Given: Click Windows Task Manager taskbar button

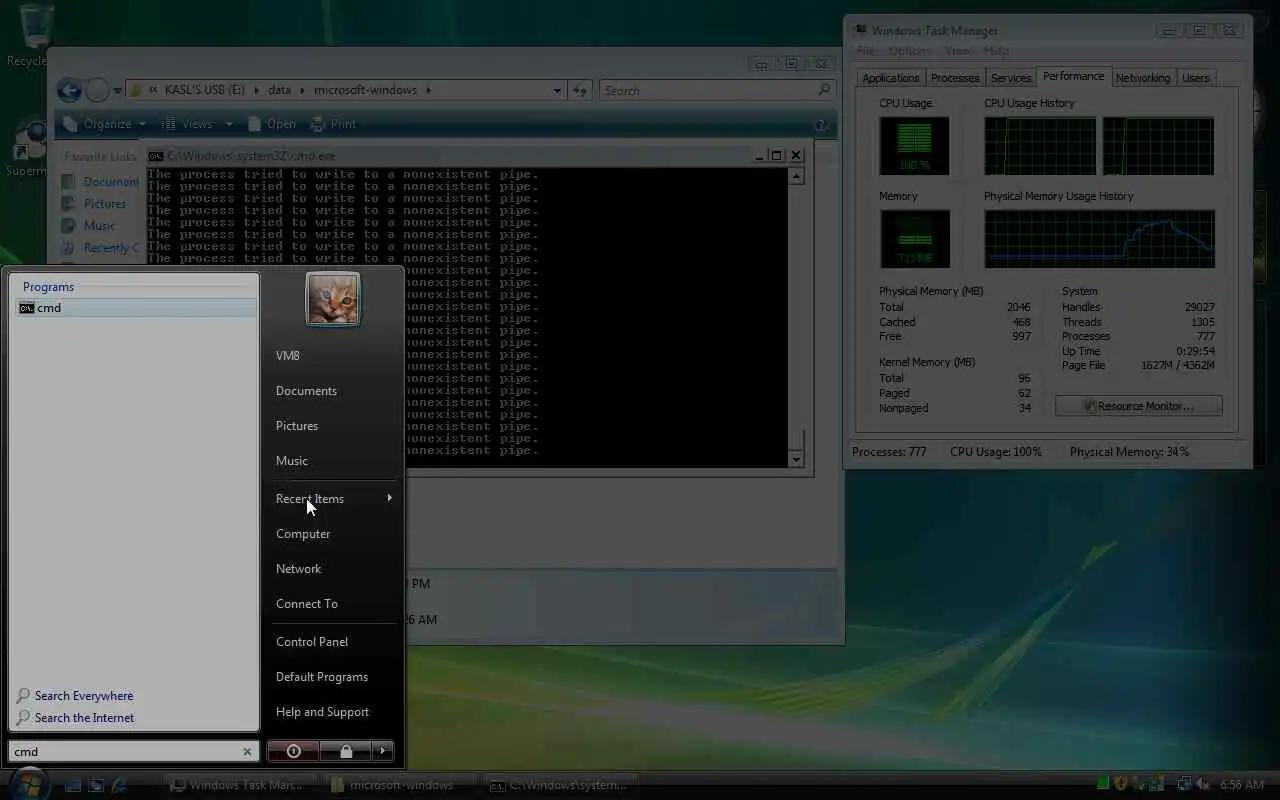Looking at the screenshot, I should (x=240, y=785).
